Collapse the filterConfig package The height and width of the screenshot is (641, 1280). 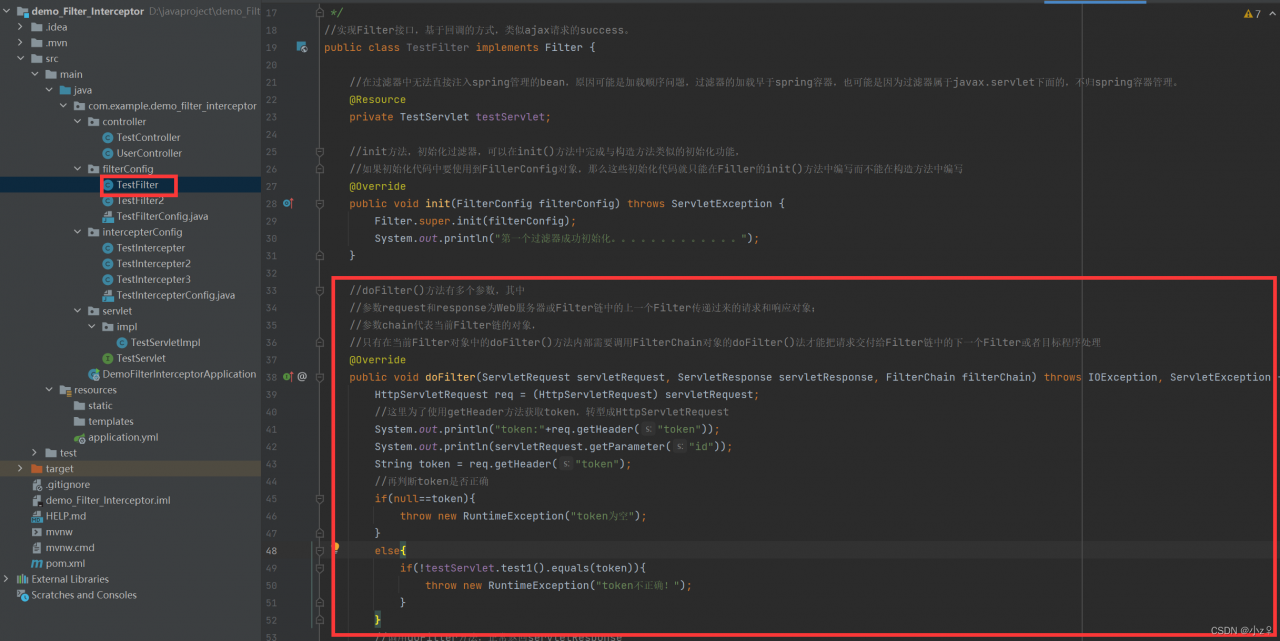[79, 169]
